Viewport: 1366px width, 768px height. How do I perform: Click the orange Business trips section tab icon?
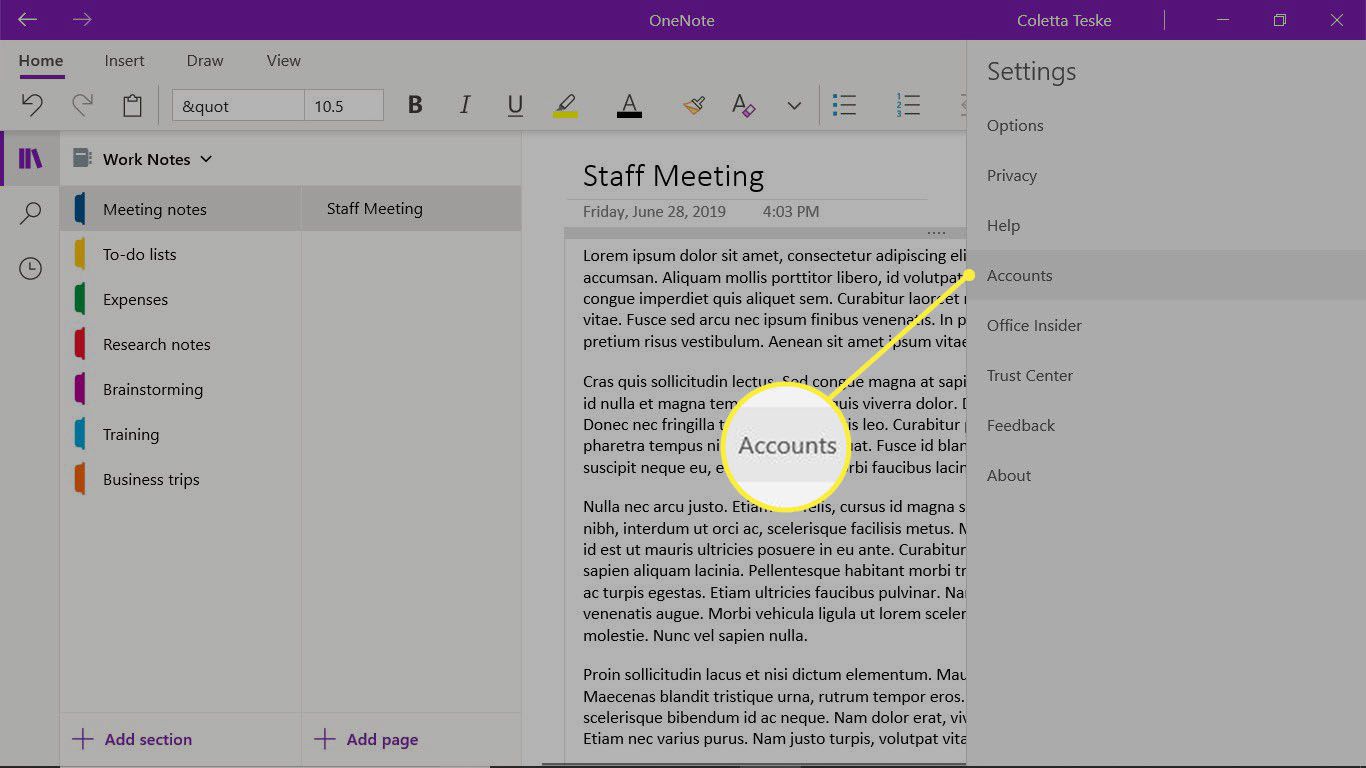(x=80, y=479)
